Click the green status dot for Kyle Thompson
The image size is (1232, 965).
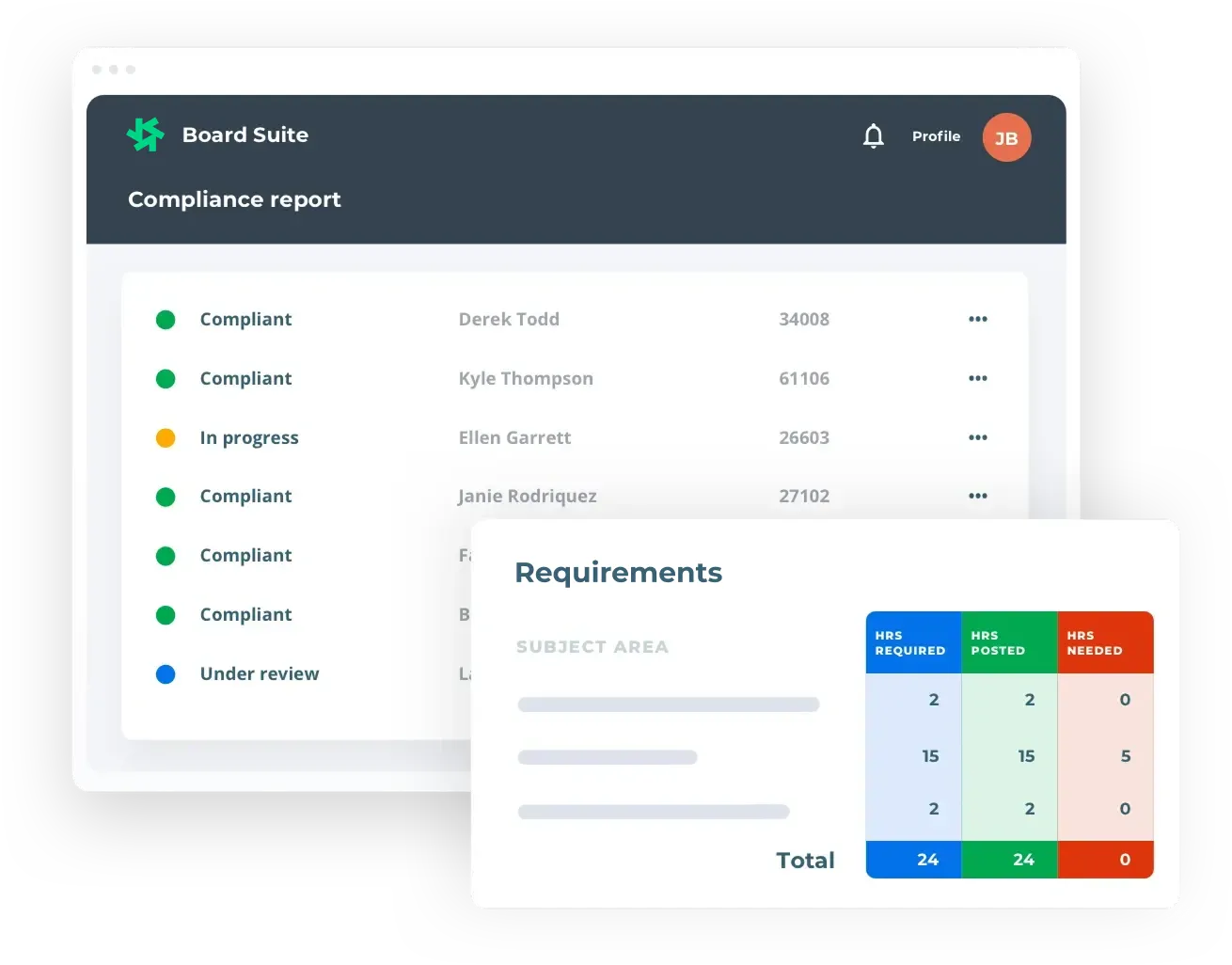pyautogui.click(x=166, y=379)
